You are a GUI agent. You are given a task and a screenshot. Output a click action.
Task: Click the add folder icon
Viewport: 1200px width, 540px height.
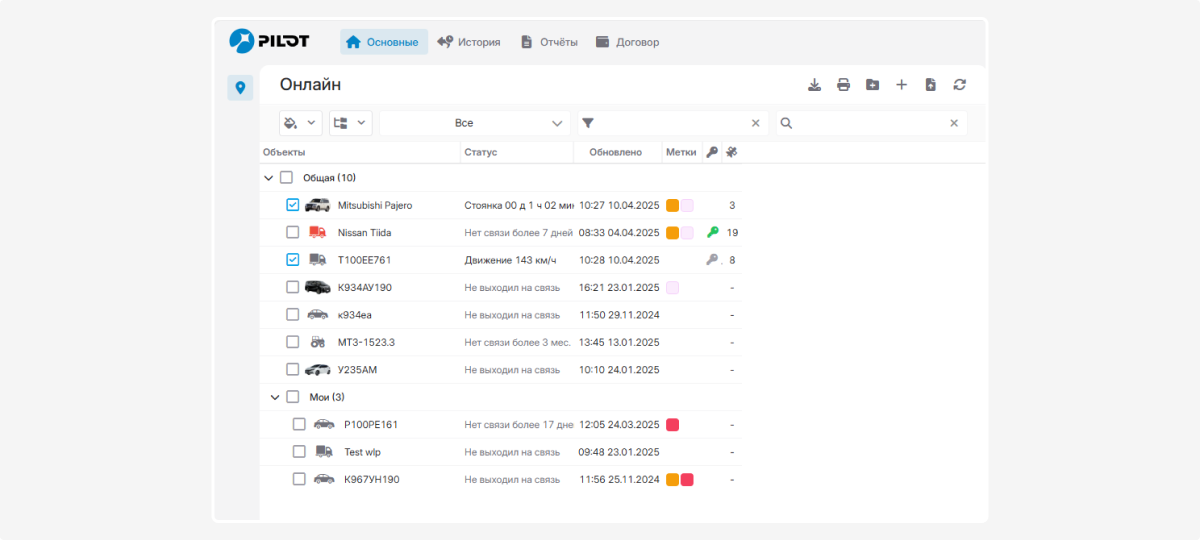[x=872, y=85]
